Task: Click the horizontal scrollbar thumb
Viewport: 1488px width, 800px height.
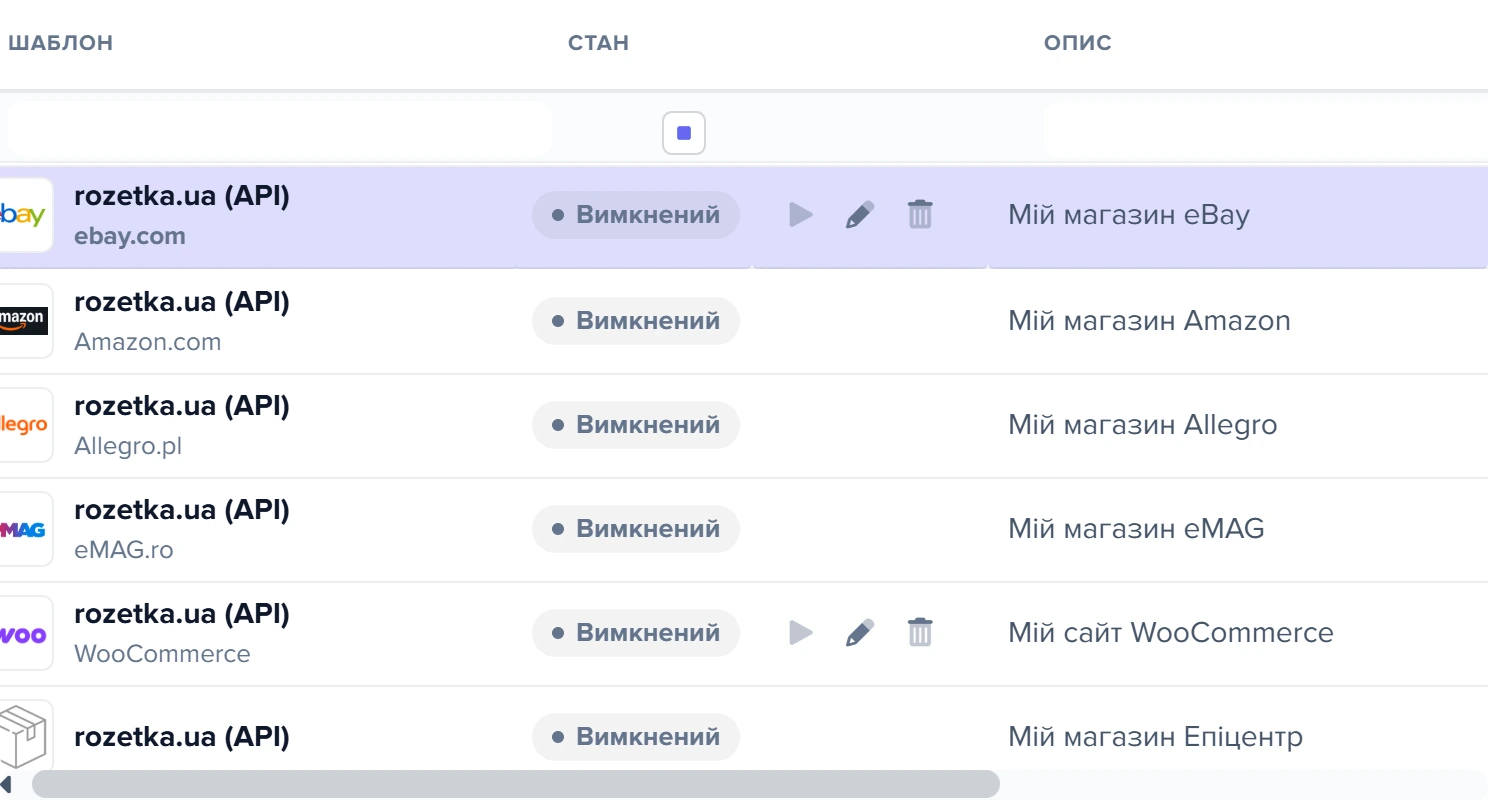Action: 516,784
